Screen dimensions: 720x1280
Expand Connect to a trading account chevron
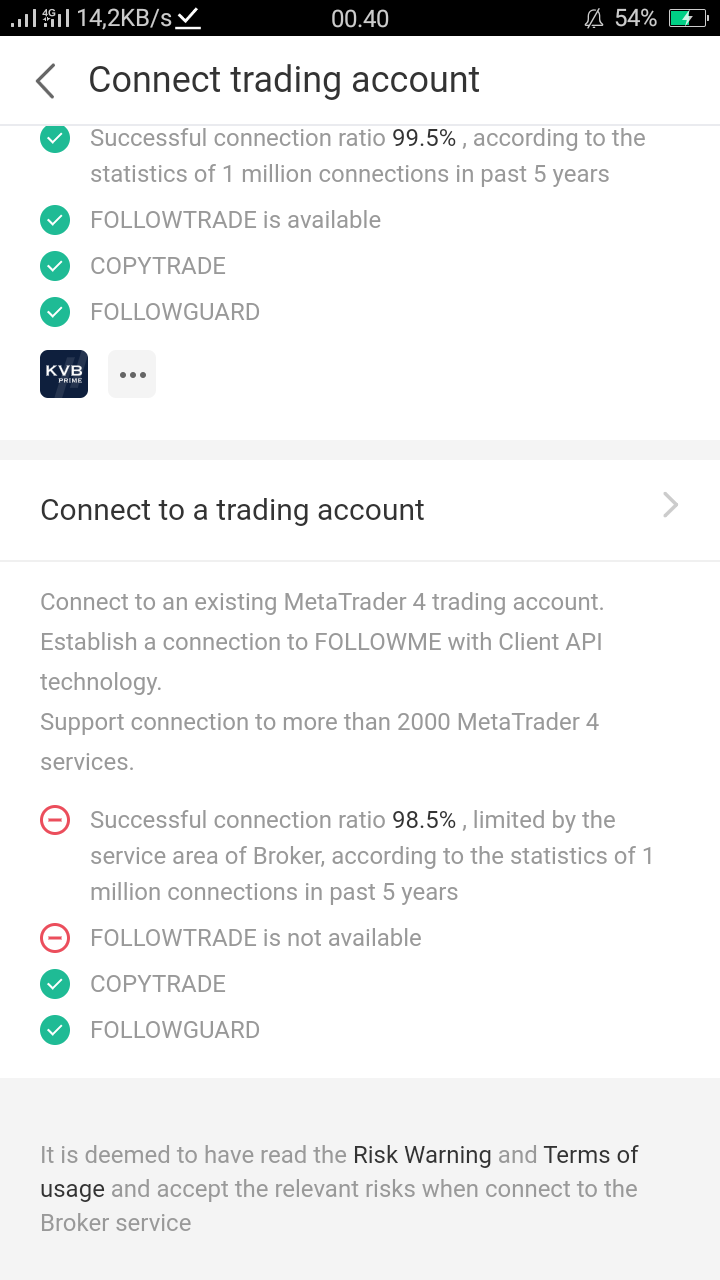[x=670, y=506]
